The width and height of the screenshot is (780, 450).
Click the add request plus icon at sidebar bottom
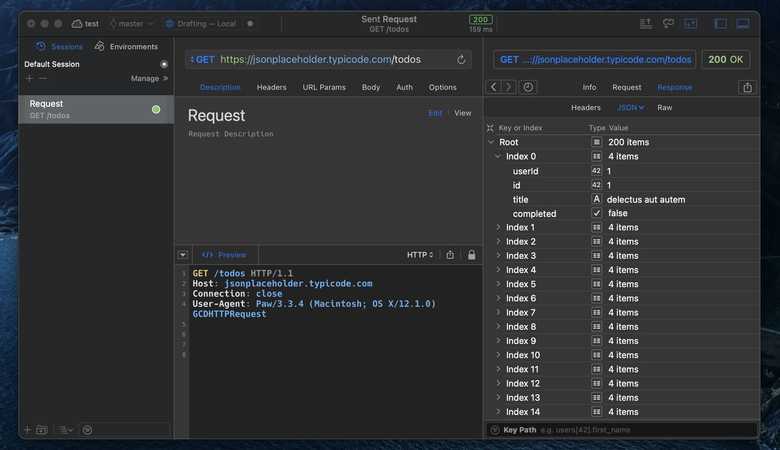(27, 429)
